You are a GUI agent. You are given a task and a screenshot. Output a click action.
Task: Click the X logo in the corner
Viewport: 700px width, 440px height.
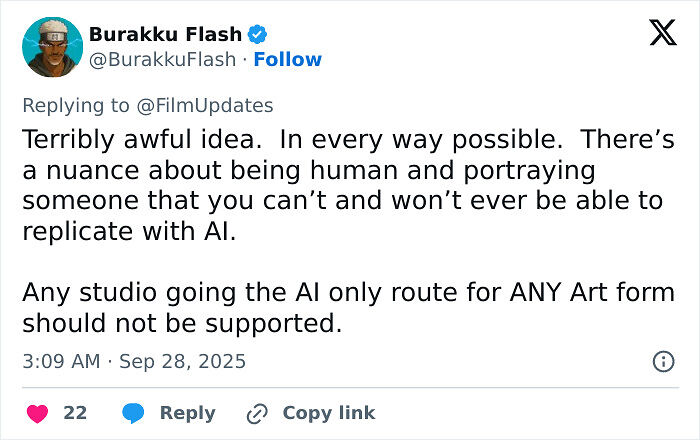click(662, 33)
